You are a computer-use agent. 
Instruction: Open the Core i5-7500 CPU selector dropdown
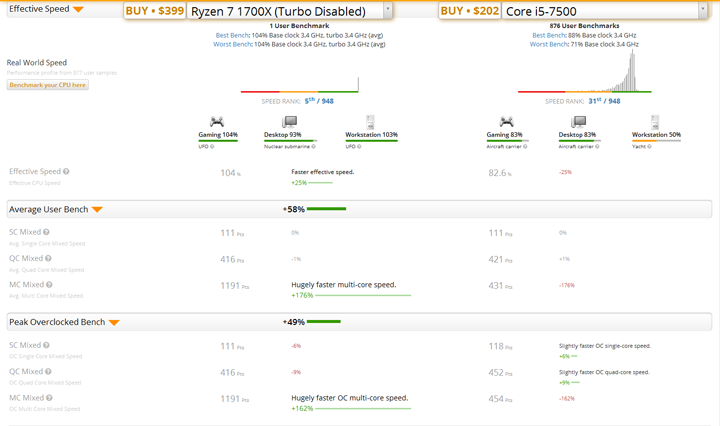coord(703,11)
